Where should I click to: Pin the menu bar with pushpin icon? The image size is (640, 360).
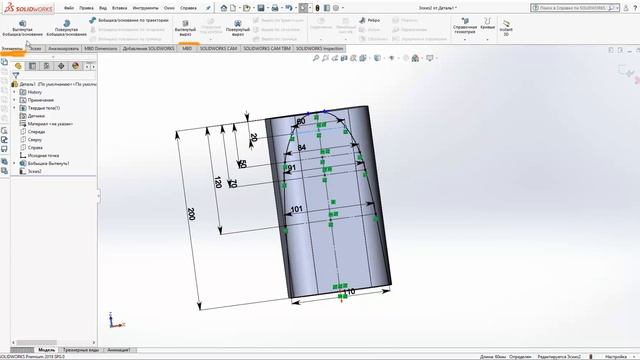(x=208, y=8)
